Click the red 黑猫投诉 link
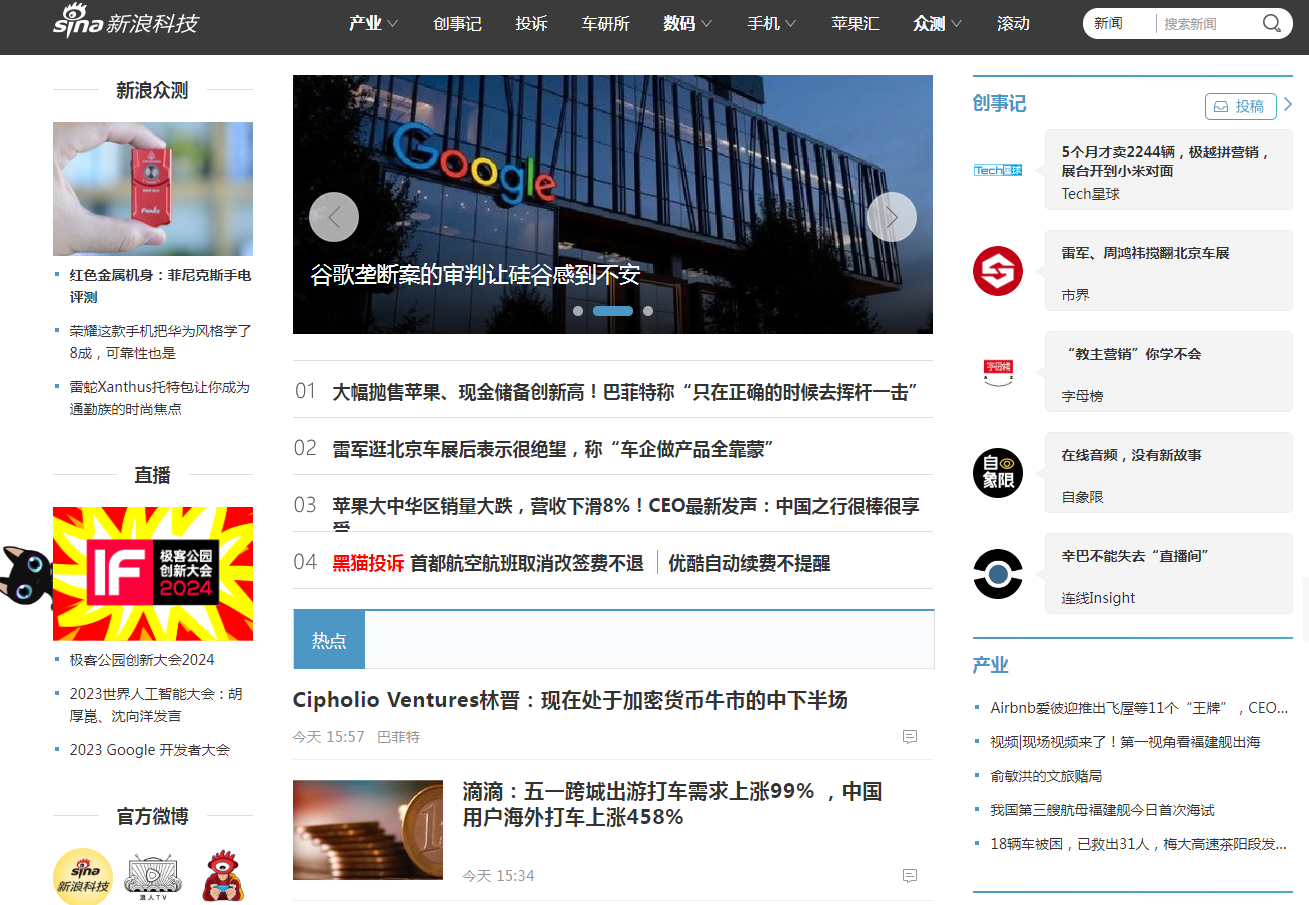 368,563
